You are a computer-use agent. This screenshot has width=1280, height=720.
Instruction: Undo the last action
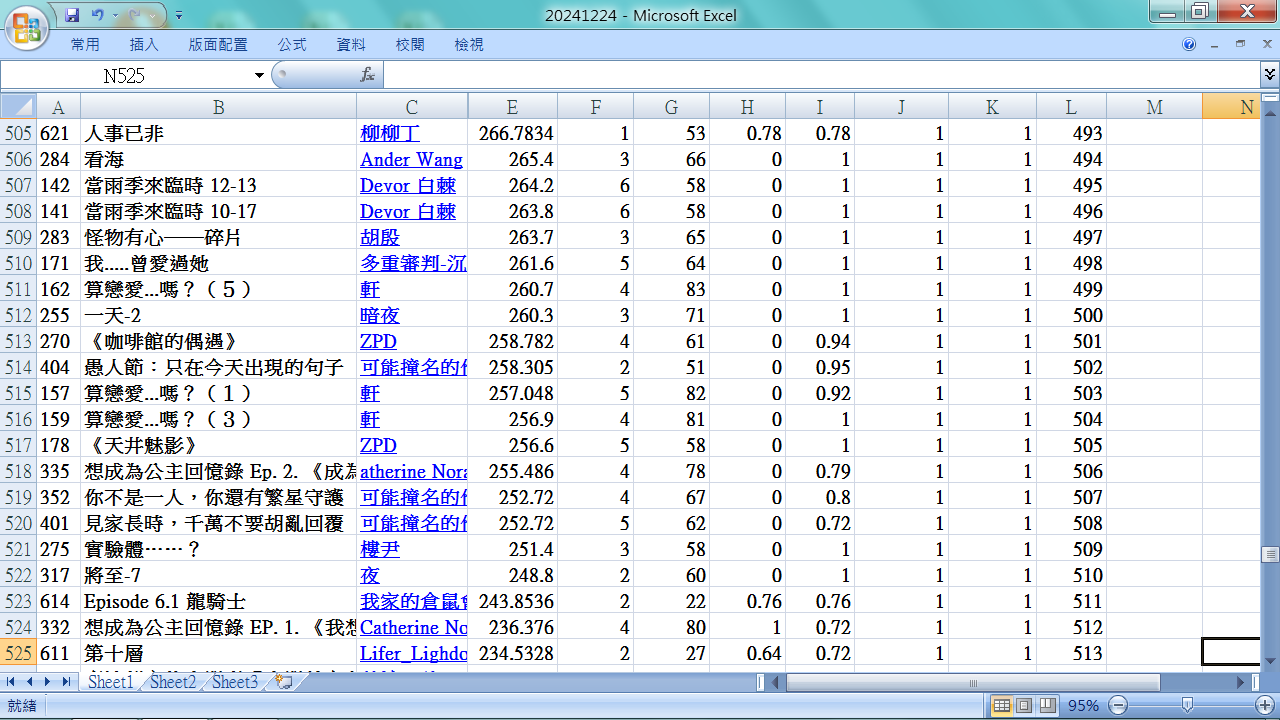[x=98, y=15]
